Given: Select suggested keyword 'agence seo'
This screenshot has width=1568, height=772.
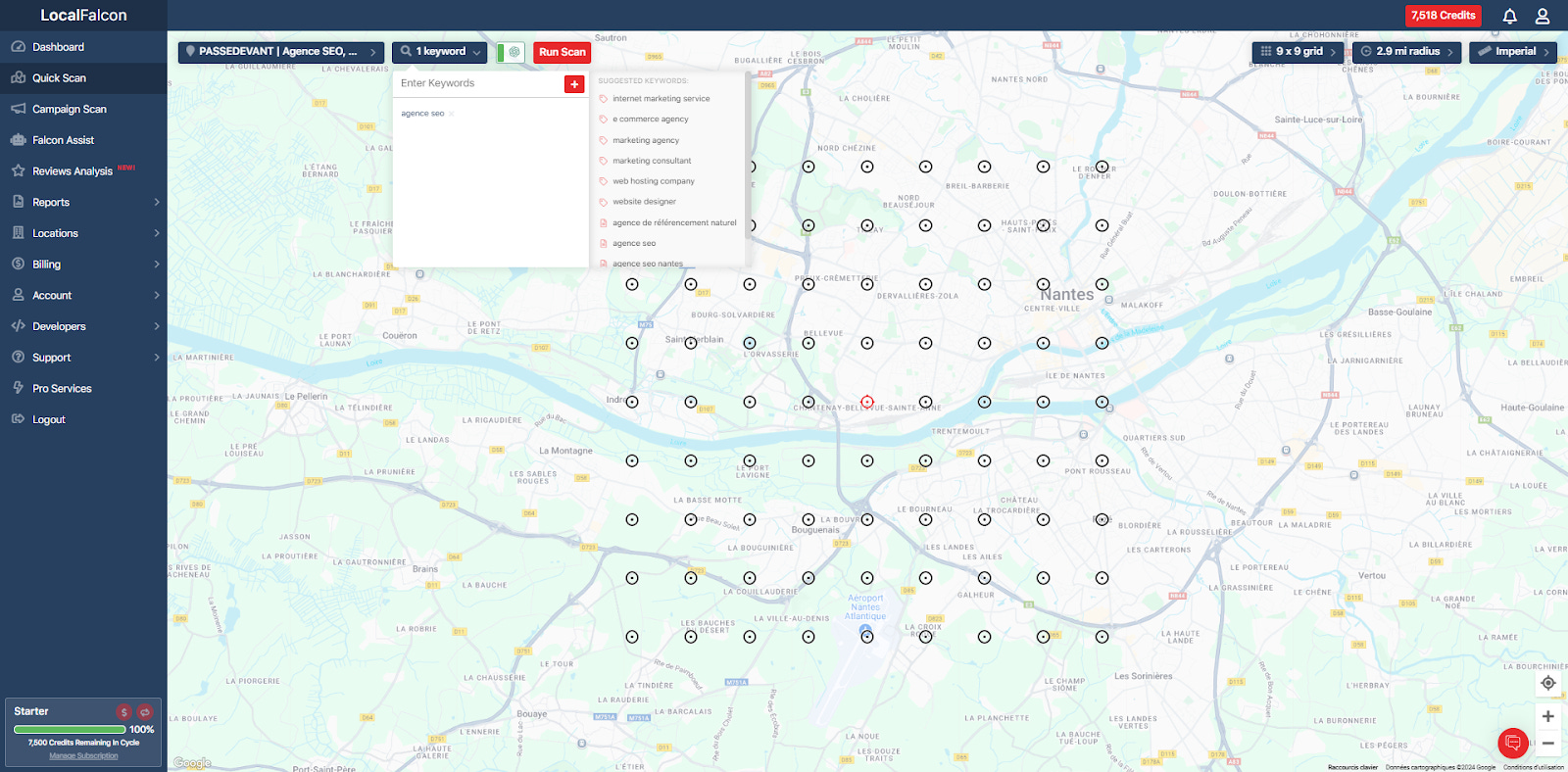Looking at the screenshot, I should (x=634, y=243).
